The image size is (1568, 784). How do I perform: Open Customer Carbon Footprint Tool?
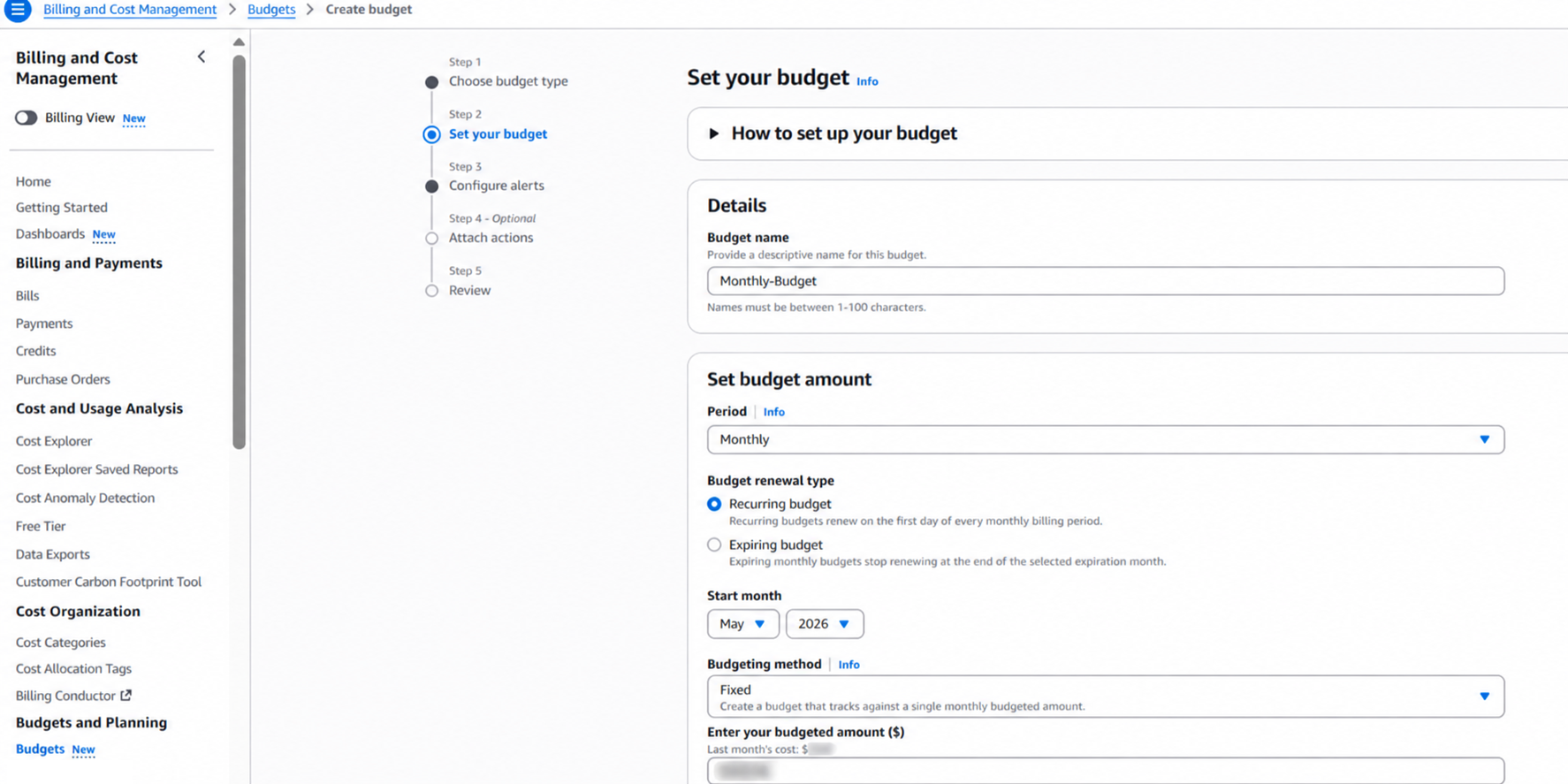click(x=109, y=582)
